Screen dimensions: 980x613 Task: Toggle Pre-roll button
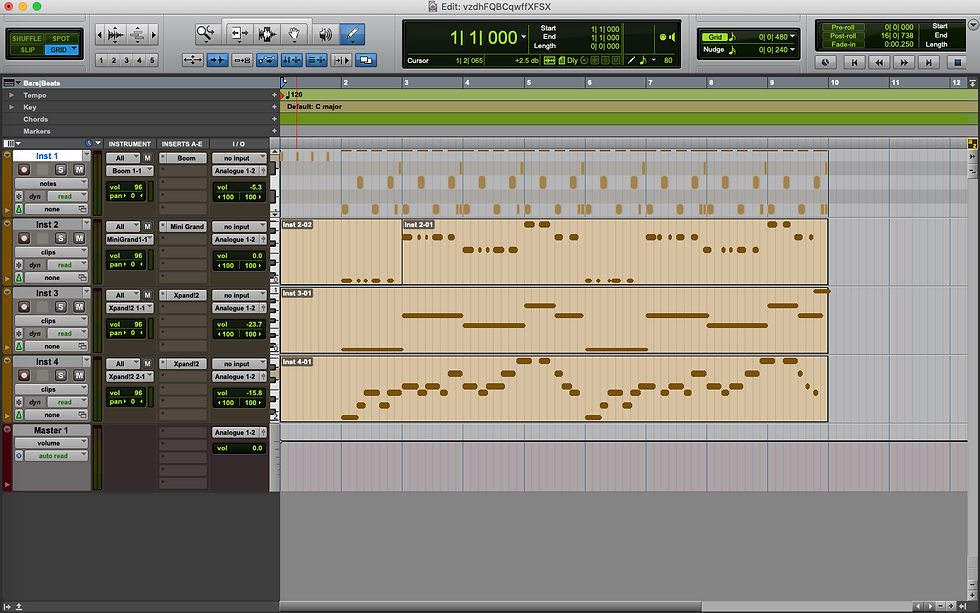[x=842, y=27]
